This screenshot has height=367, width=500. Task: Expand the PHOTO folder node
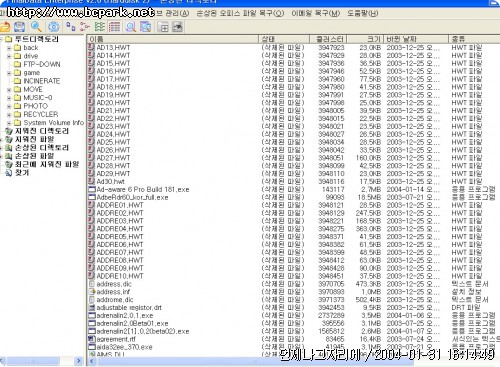point(9,106)
